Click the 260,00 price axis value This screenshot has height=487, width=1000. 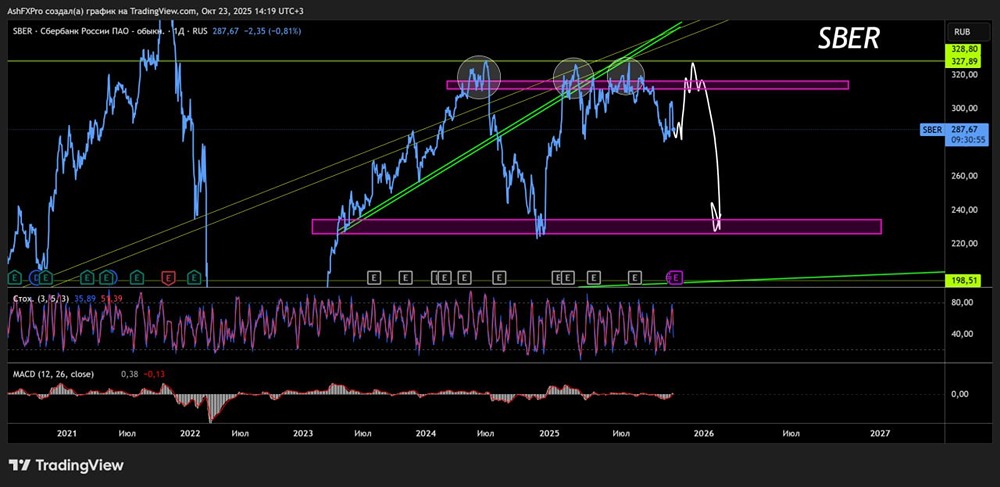pos(963,176)
